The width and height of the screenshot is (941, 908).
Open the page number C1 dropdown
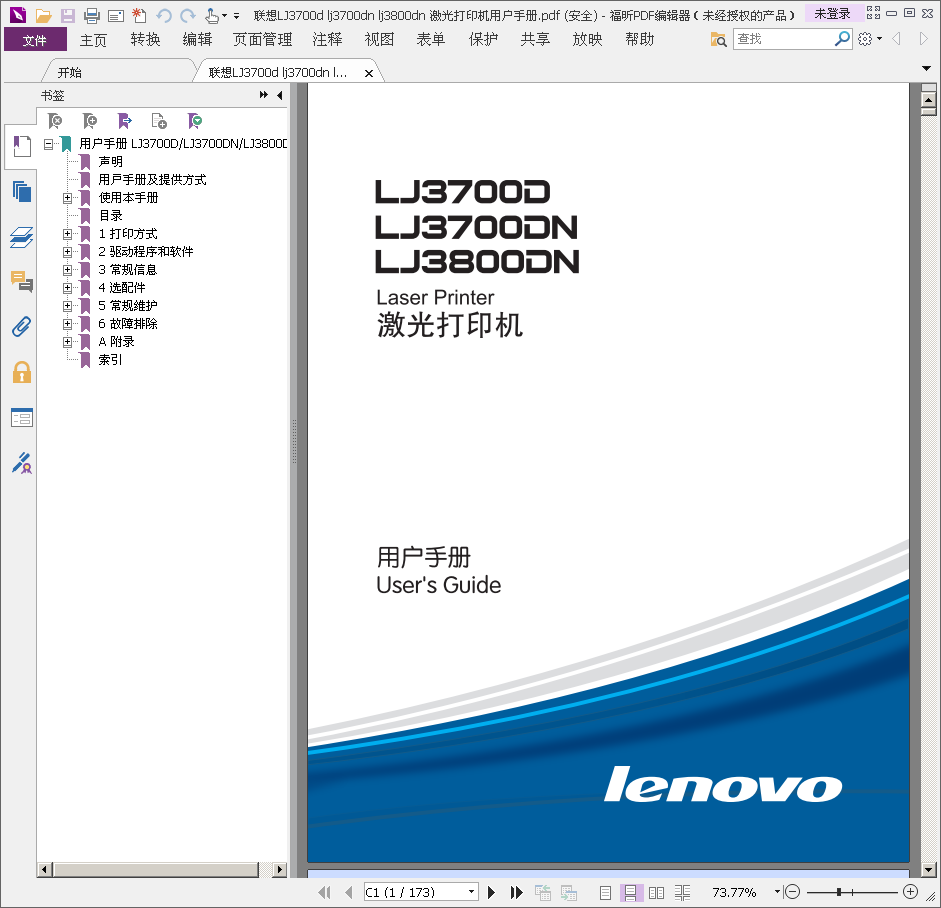tap(472, 892)
